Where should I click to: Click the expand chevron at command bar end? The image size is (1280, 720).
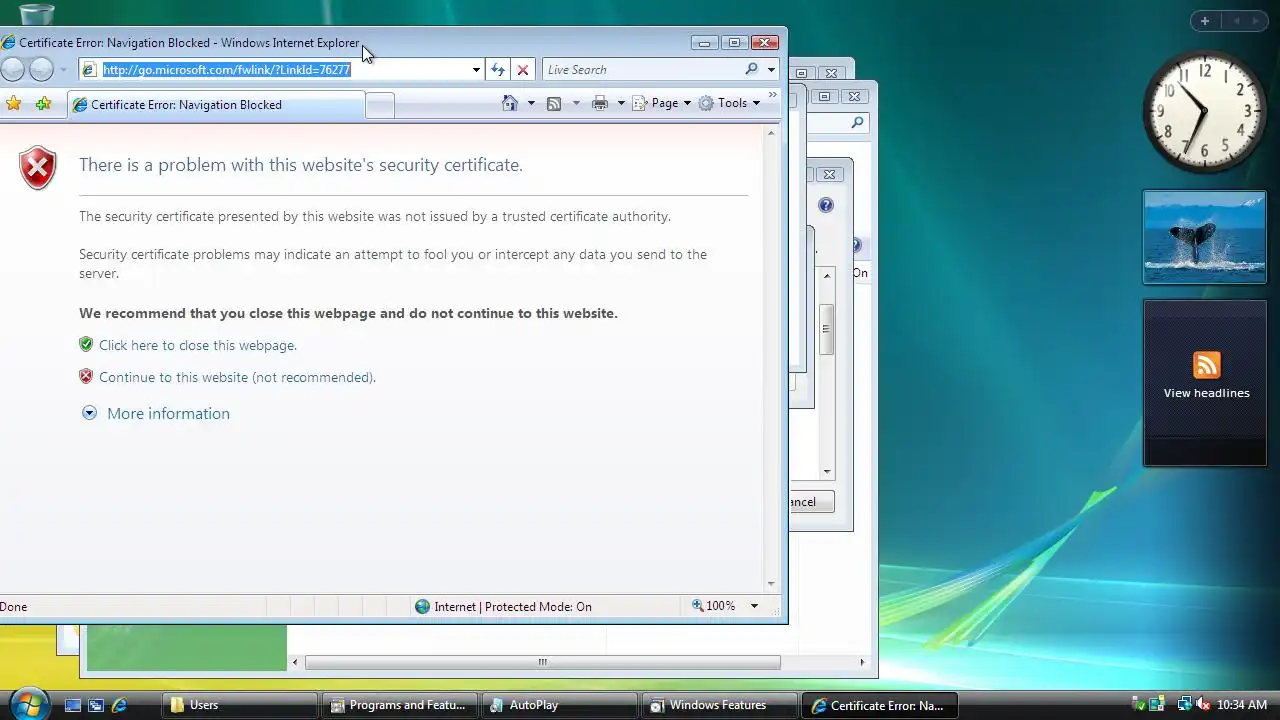(x=773, y=95)
